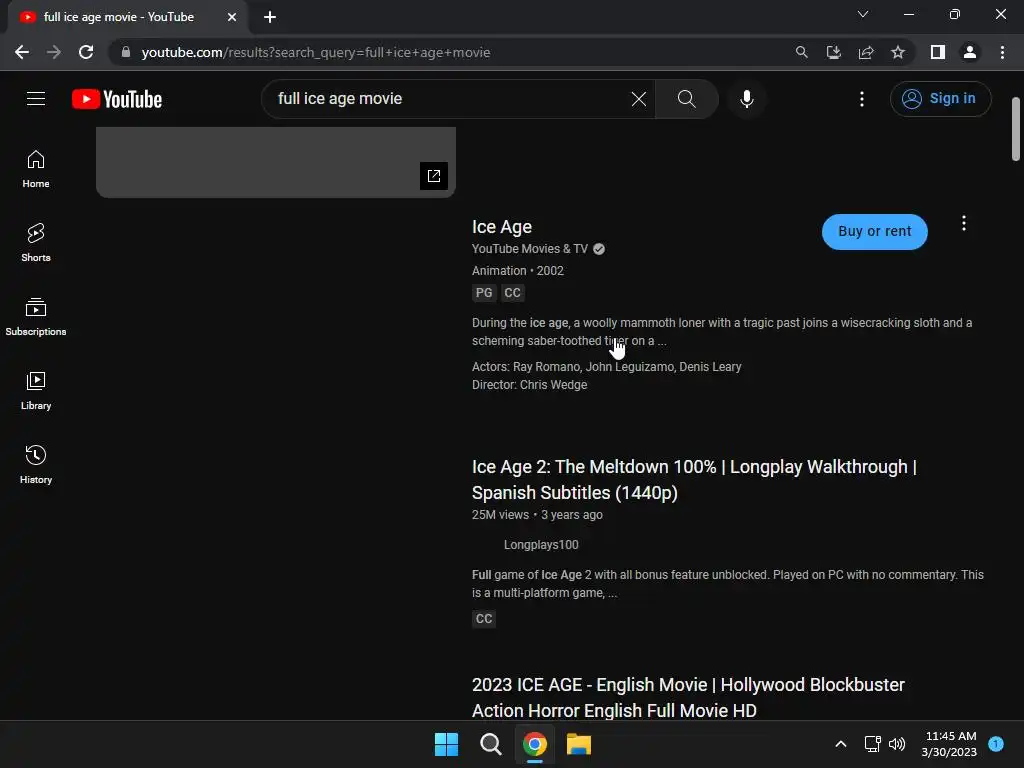Open the clock showing 11:45 AM
The height and width of the screenshot is (768, 1024).
click(x=949, y=744)
